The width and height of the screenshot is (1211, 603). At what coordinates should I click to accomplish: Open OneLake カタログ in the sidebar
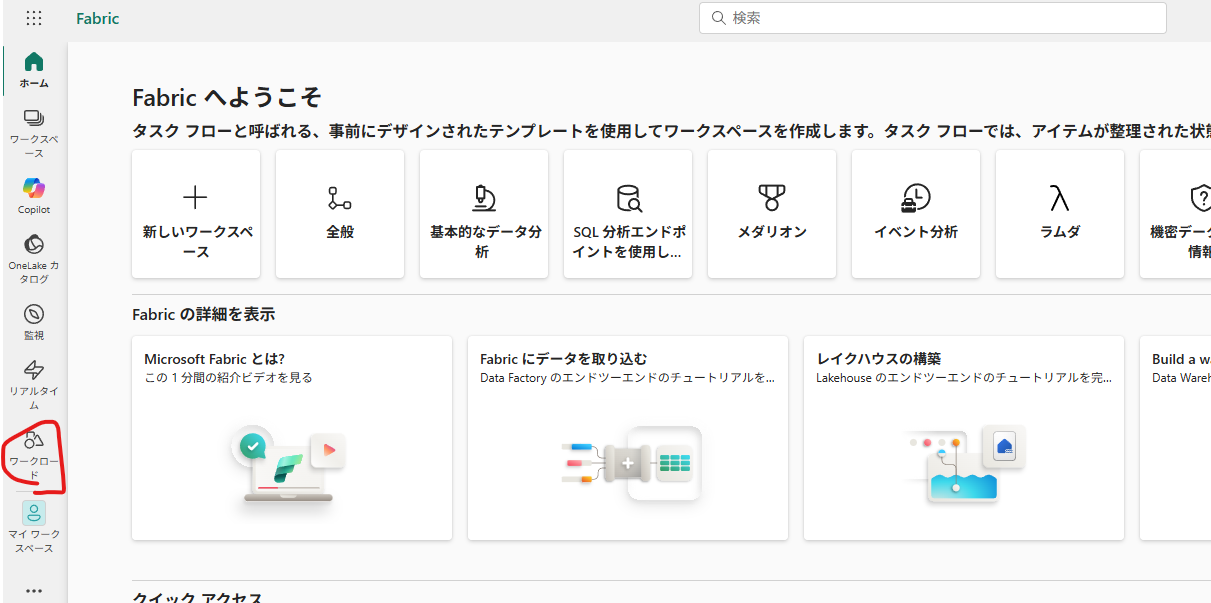(x=34, y=259)
